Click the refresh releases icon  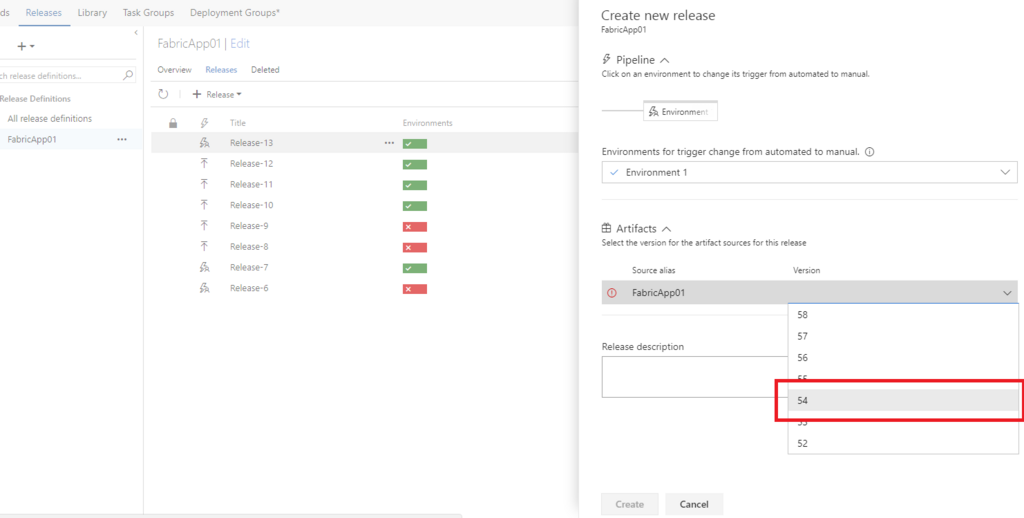point(164,94)
